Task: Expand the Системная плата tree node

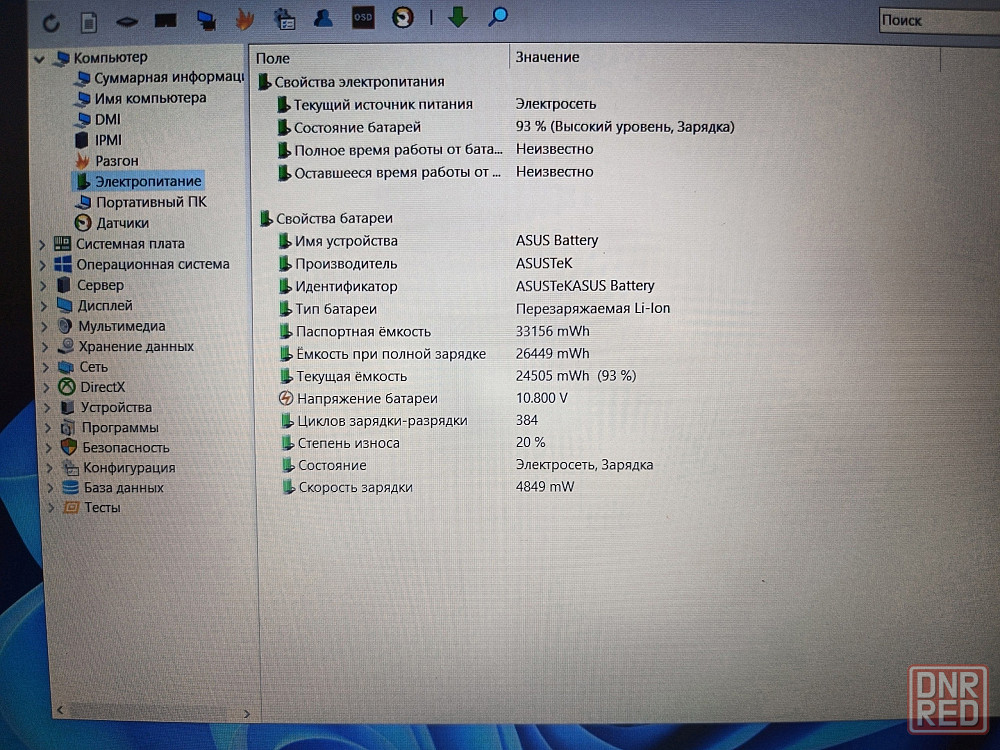Action: point(43,244)
